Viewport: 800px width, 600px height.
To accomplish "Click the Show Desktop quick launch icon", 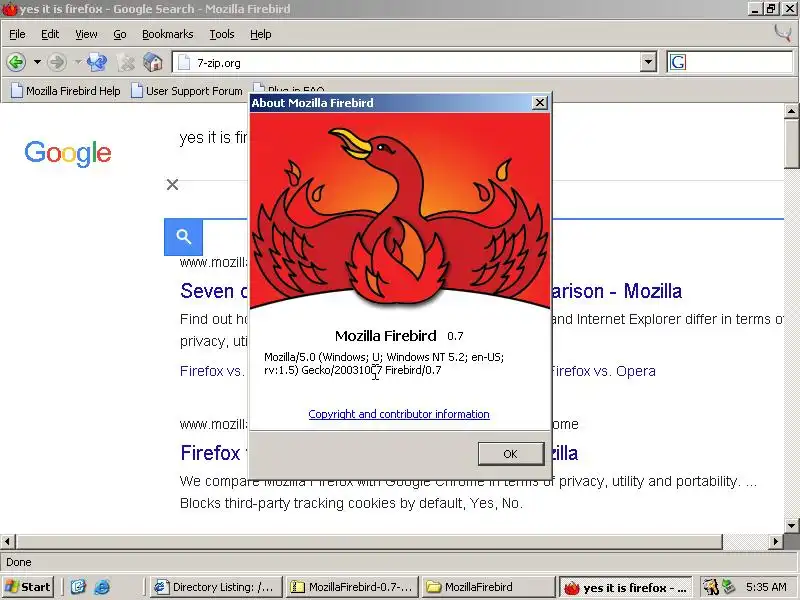I will pos(78,587).
